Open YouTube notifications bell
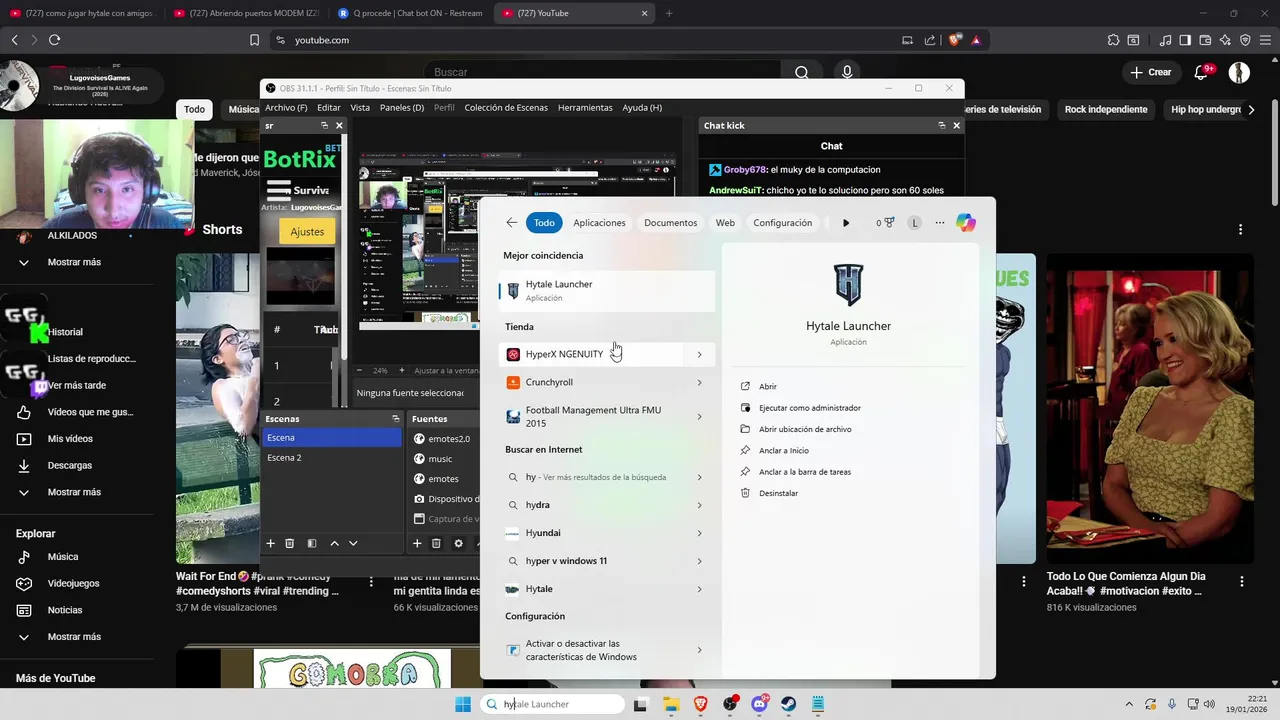Viewport: 1280px width, 720px height. [x=1203, y=72]
